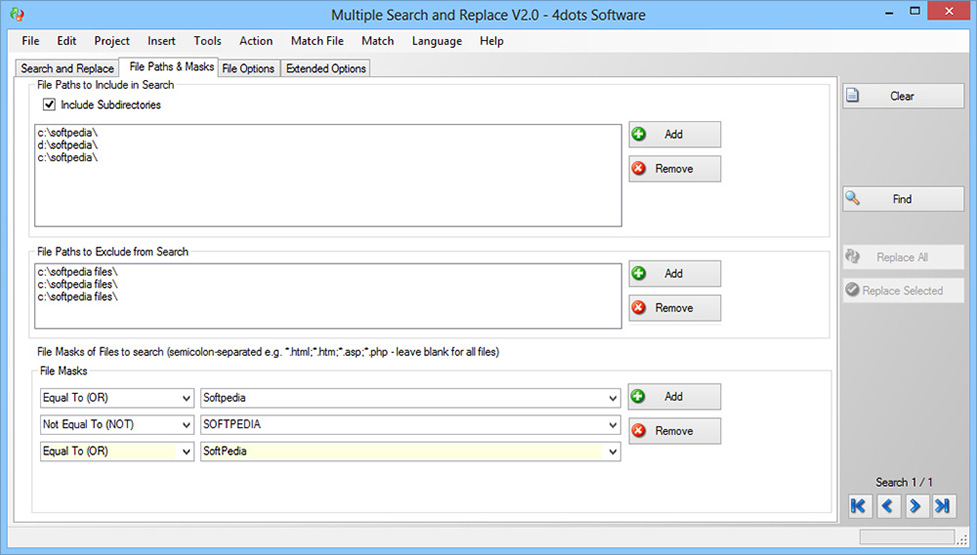Expand the first Equal To (OR) dropdown
977x555 pixels.
point(186,398)
